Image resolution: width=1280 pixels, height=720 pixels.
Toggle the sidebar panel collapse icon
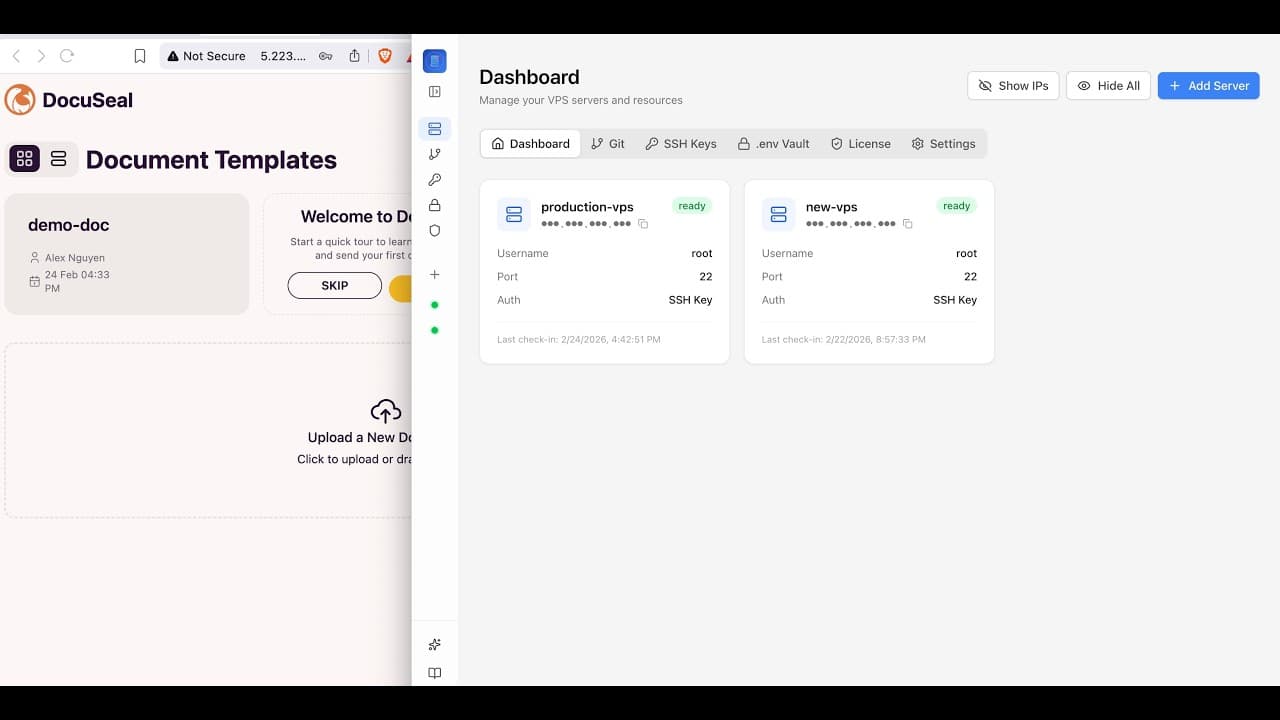coord(434,91)
